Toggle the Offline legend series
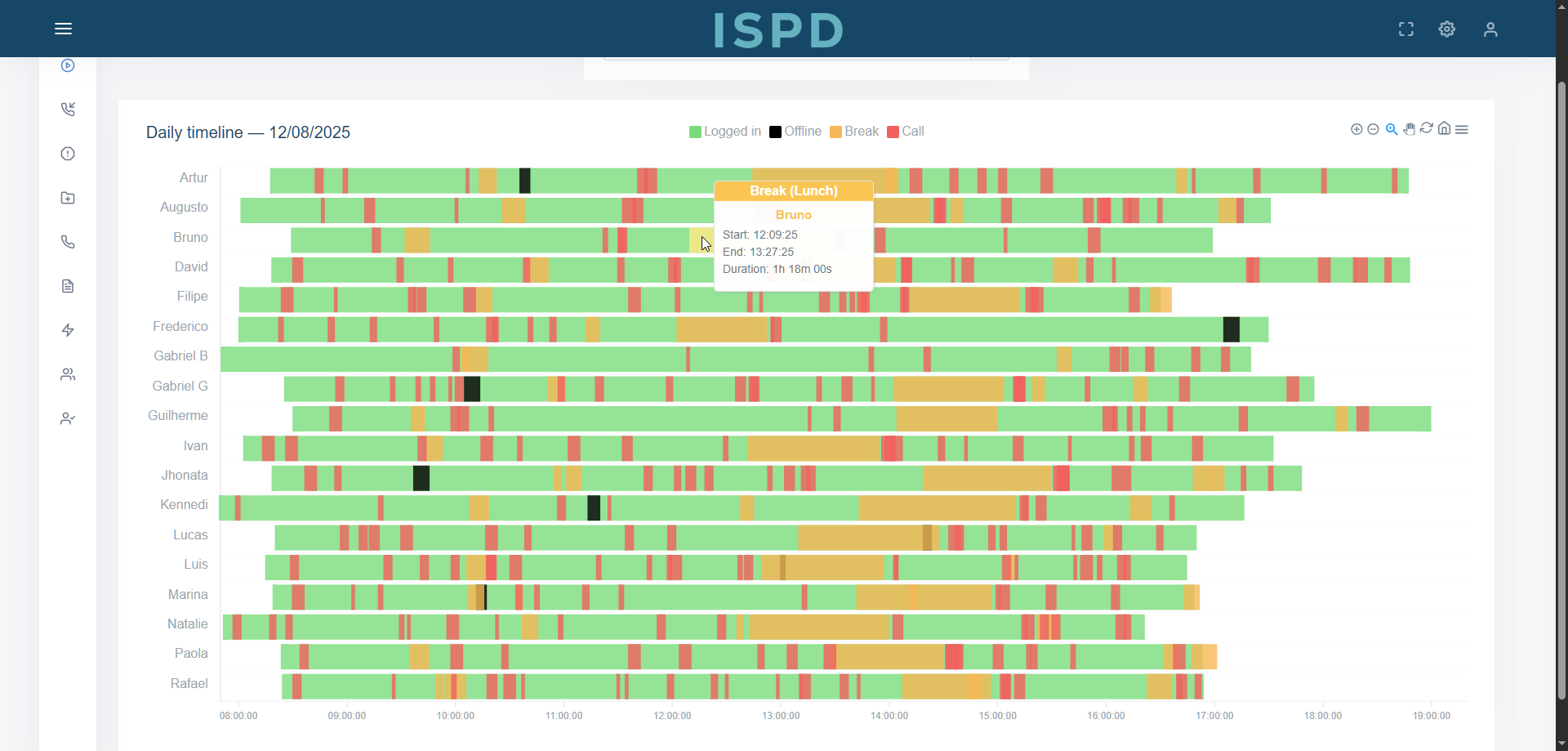The width and height of the screenshot is (1568, 751). [x=795, y=132]
